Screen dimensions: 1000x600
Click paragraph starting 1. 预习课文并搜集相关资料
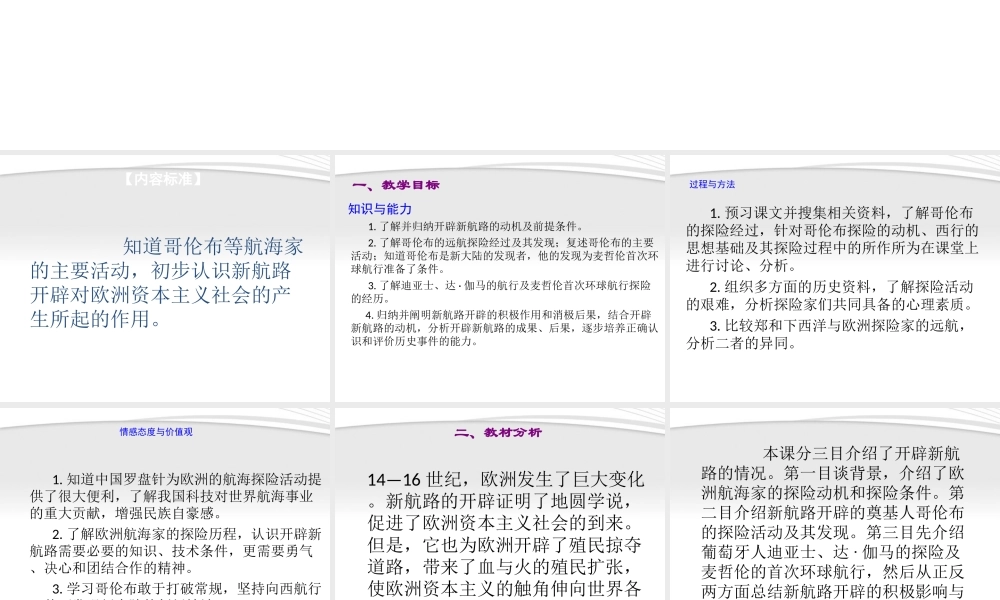[832, 239]
